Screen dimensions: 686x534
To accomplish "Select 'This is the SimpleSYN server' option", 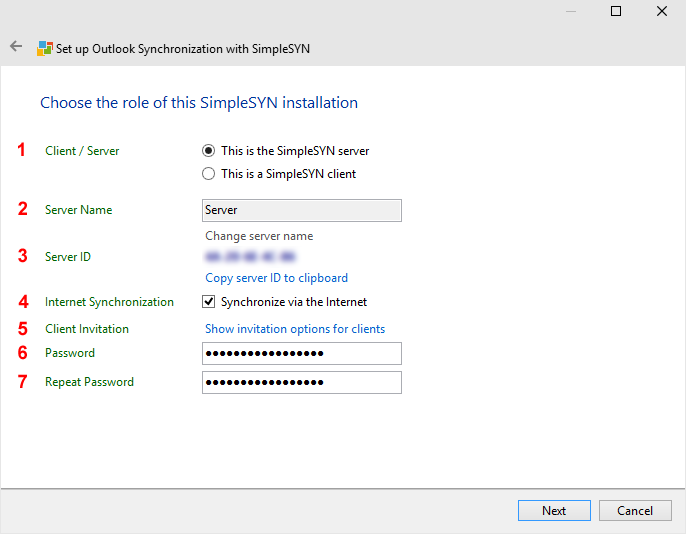I will (x=209, y=151).
